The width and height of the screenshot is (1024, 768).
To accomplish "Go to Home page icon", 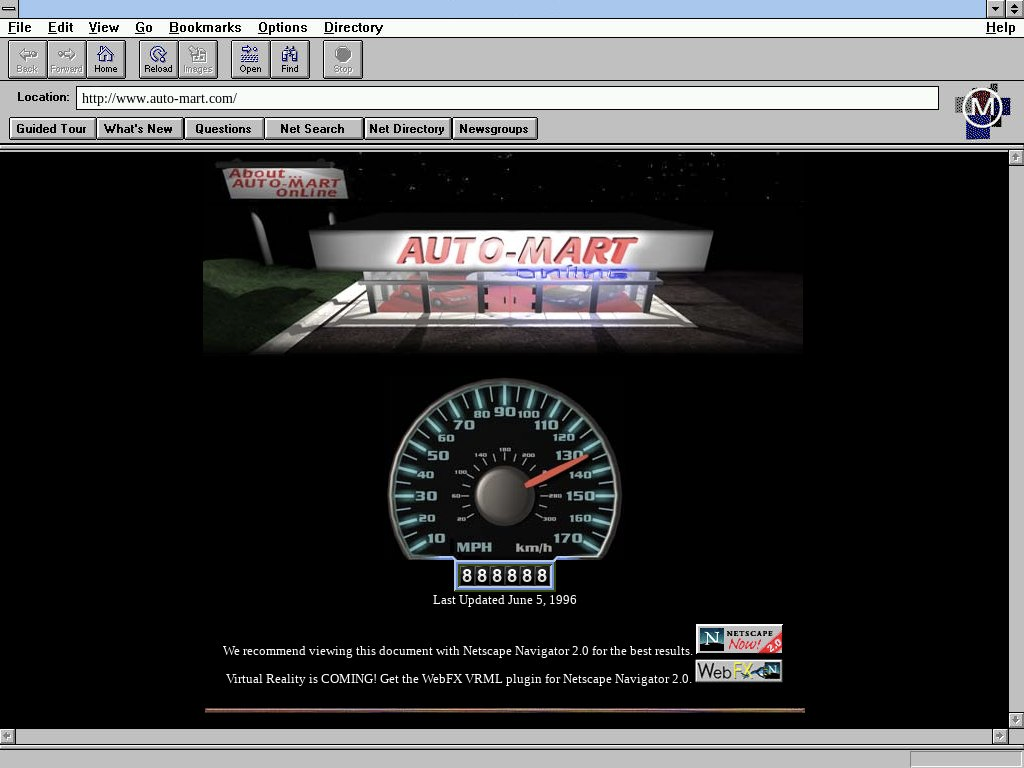I will click(x=106, y=59).
